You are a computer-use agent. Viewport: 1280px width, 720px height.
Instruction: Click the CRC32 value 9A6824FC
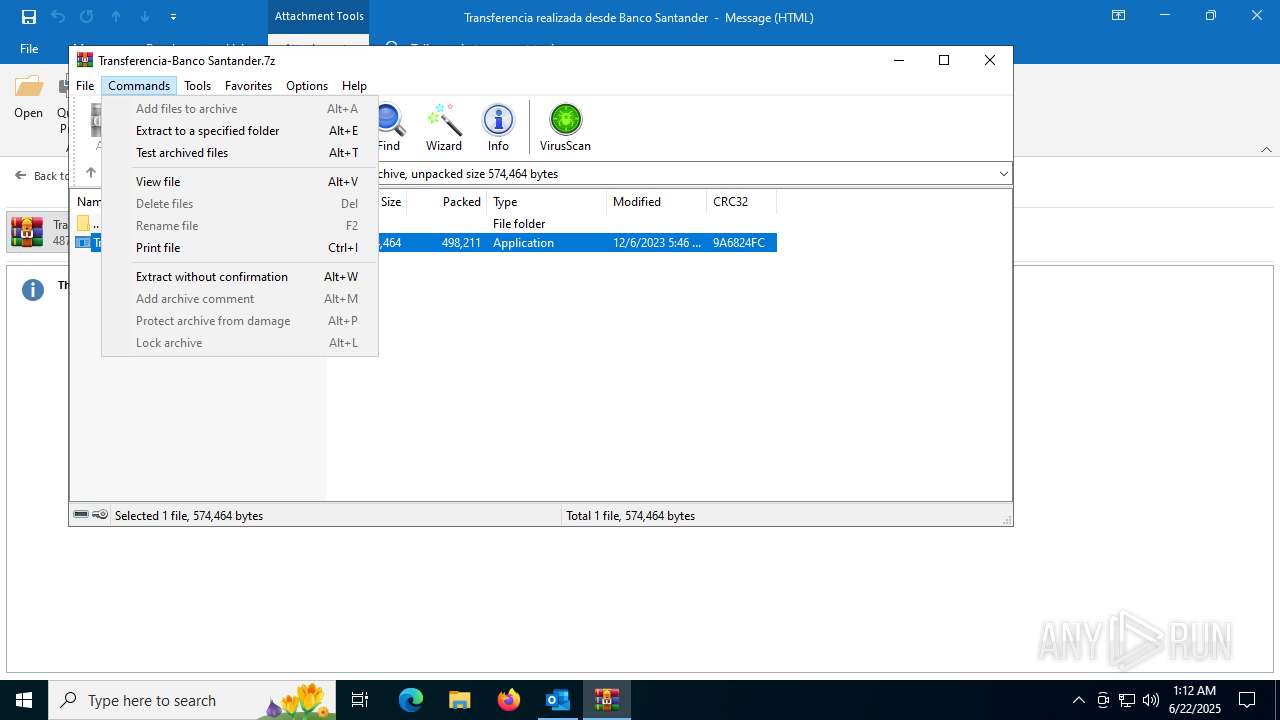(738, 243)
